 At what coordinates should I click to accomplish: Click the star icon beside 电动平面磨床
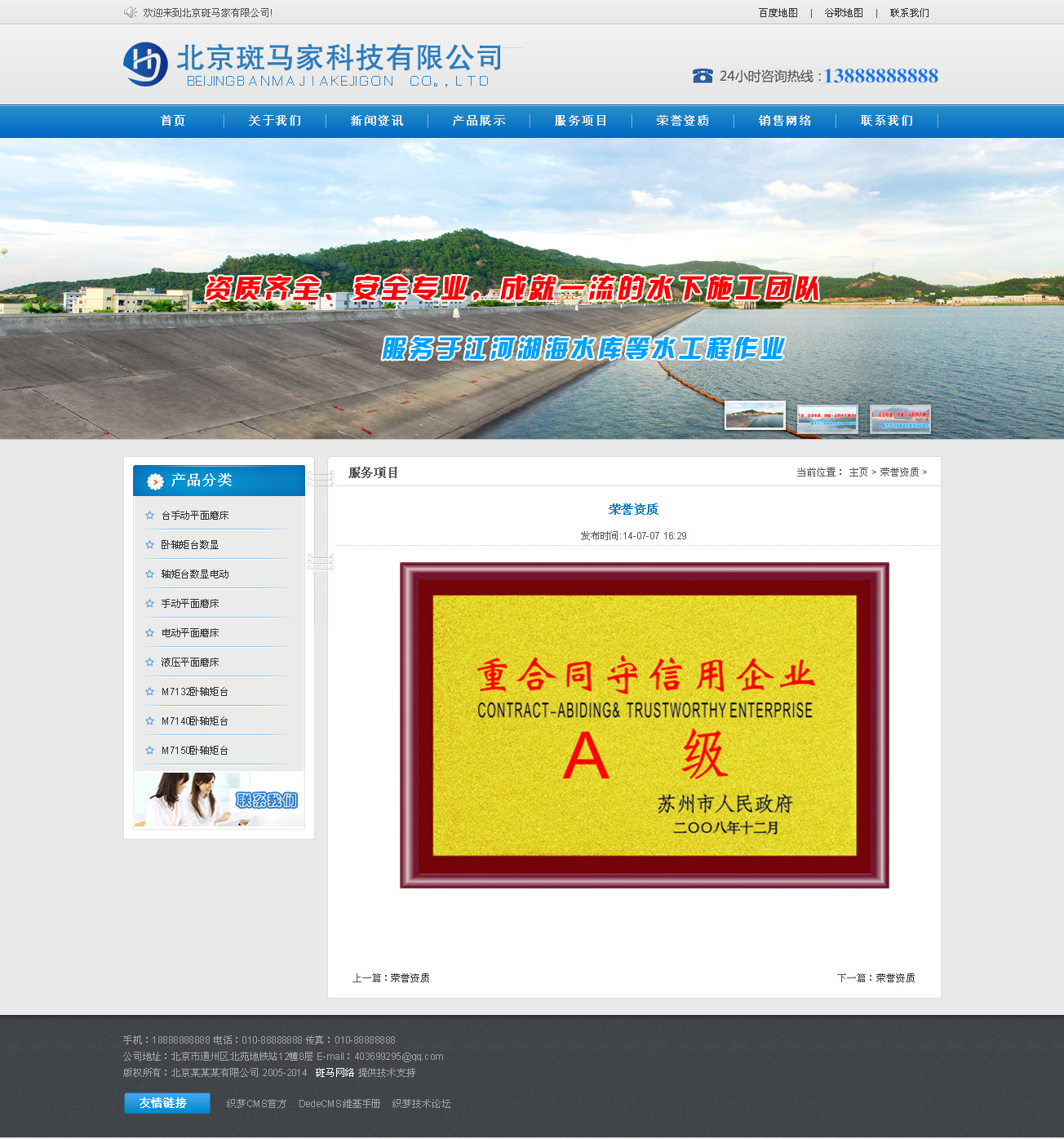click(x=149, y=633)
